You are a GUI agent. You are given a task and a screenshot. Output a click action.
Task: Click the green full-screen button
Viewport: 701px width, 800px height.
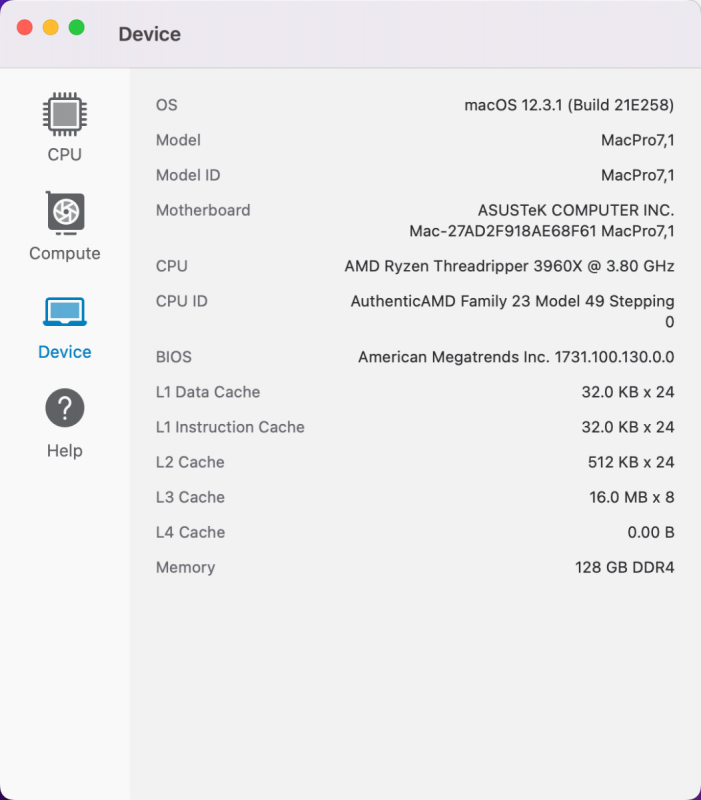coord(76,28)
